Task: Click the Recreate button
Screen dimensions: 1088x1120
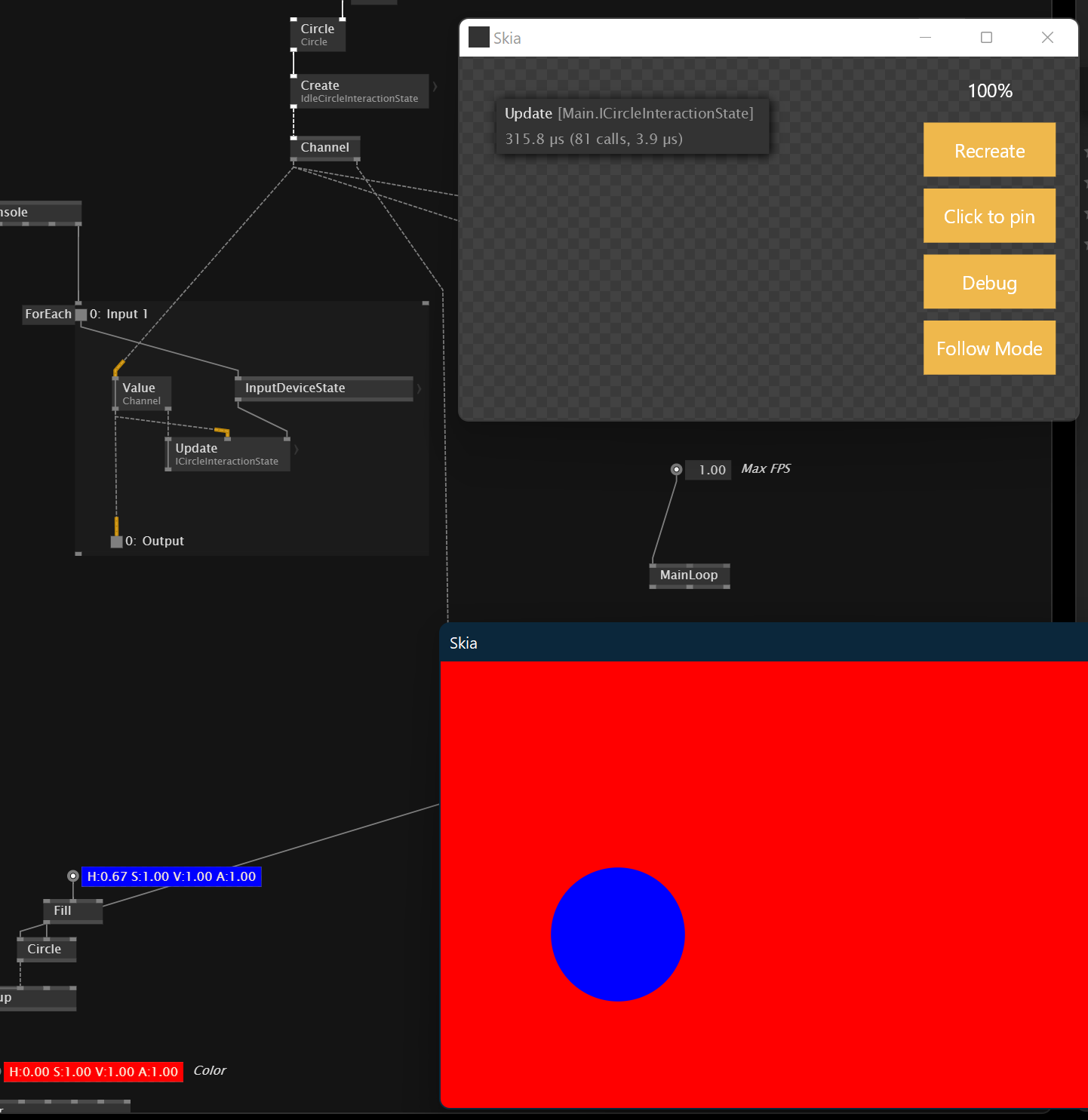Action: click(x=989, y=150)
